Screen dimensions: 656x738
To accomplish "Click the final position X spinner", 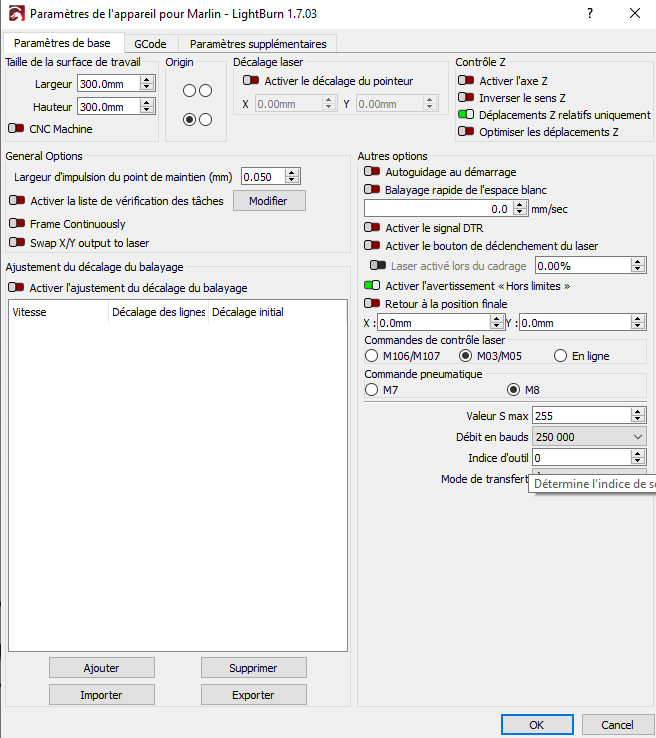I will pyautogui.click(x=496, y=323).
